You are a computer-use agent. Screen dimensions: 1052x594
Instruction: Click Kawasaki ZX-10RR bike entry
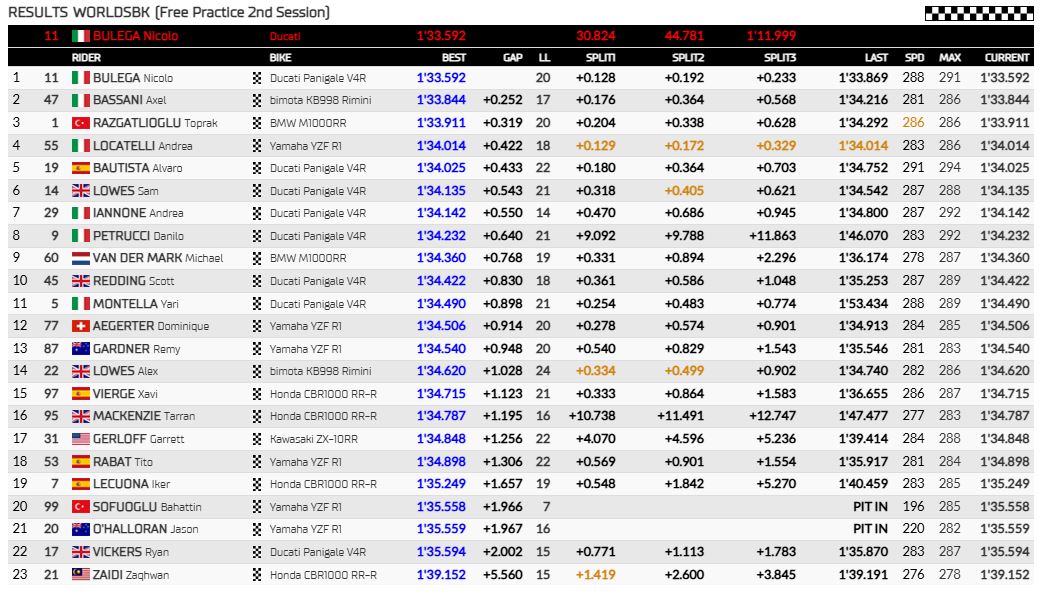313,439
